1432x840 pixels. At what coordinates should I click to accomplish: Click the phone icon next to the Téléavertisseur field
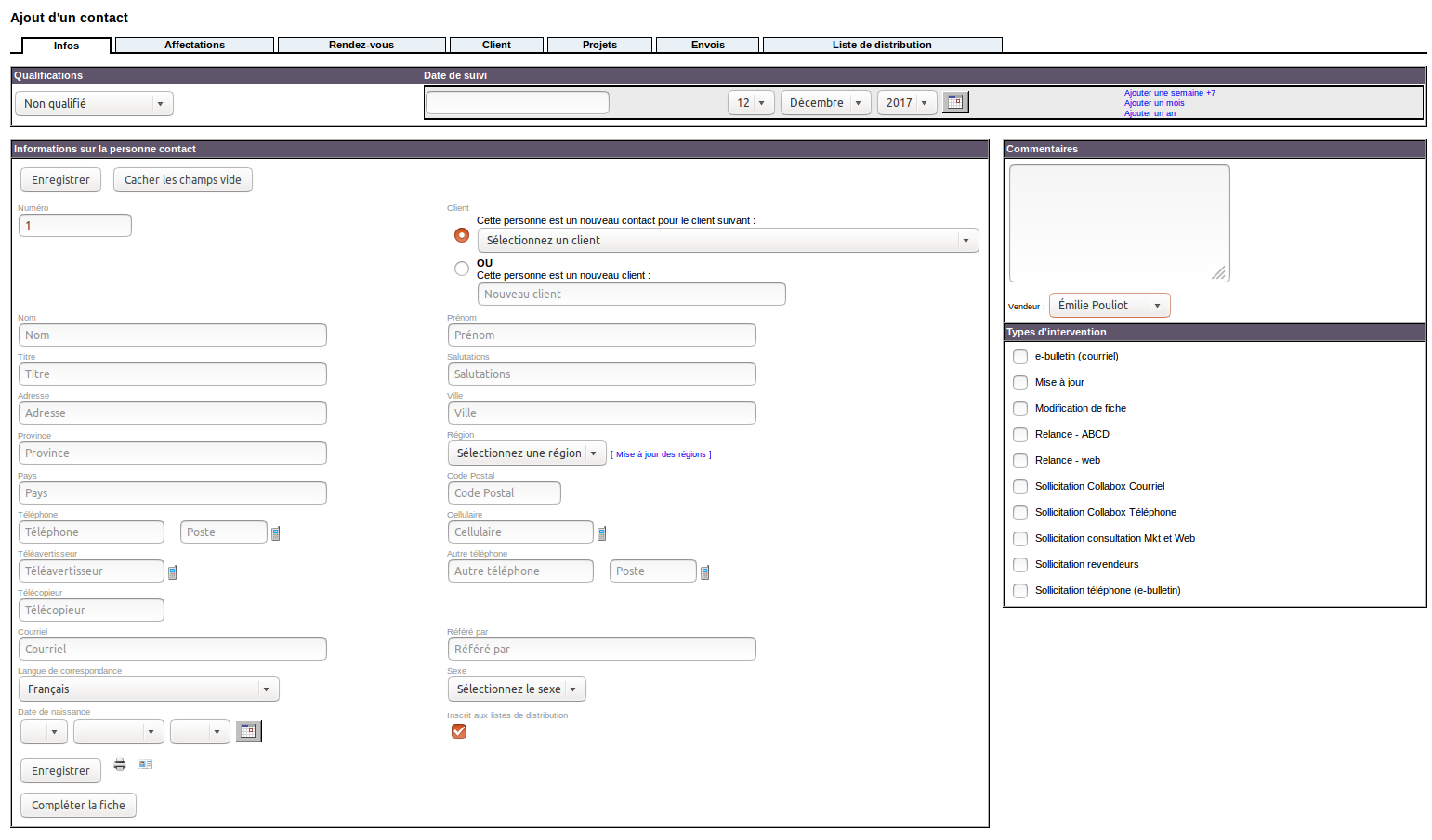[173, 572]
